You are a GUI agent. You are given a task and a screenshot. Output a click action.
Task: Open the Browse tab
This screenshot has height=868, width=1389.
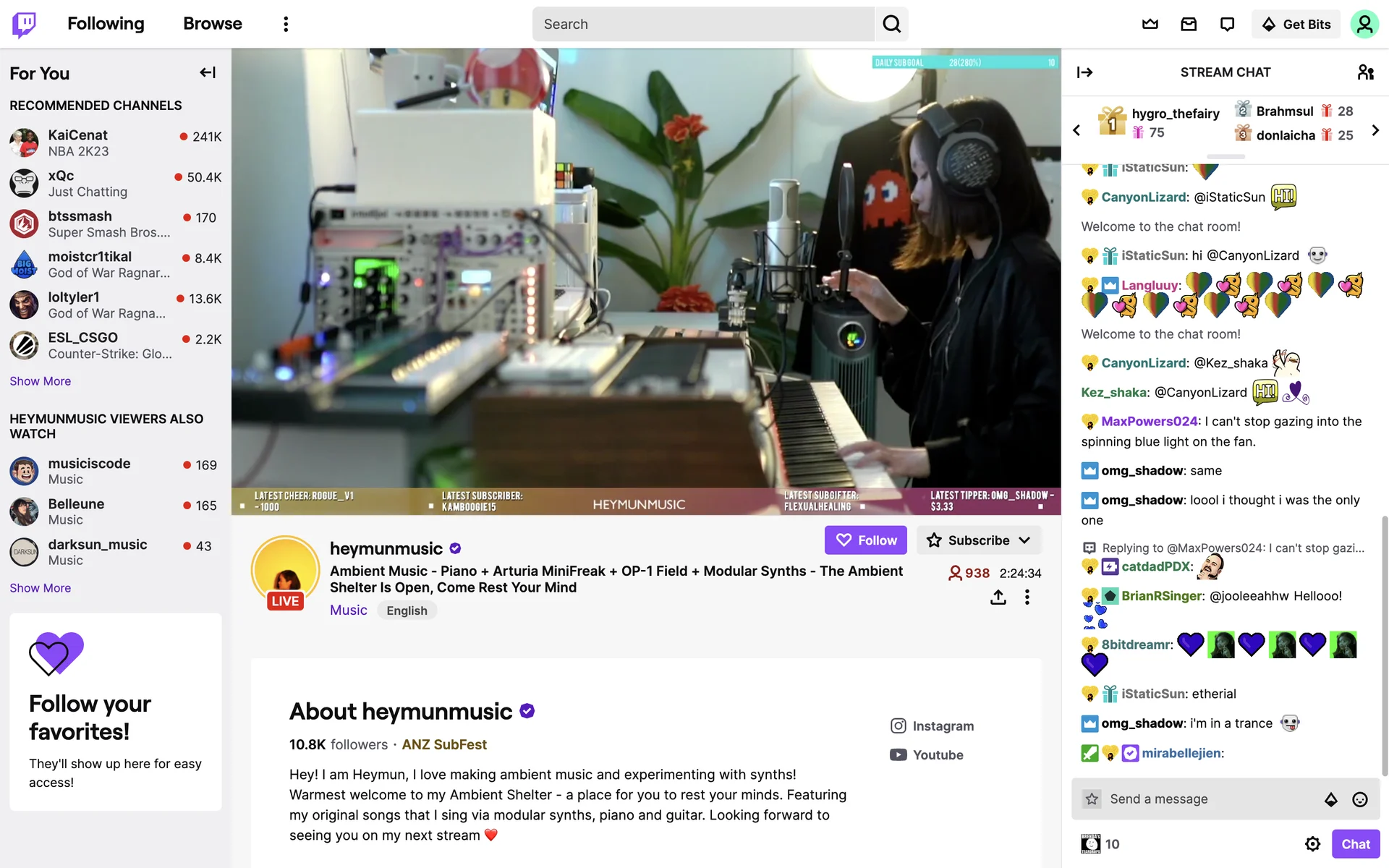213,24
